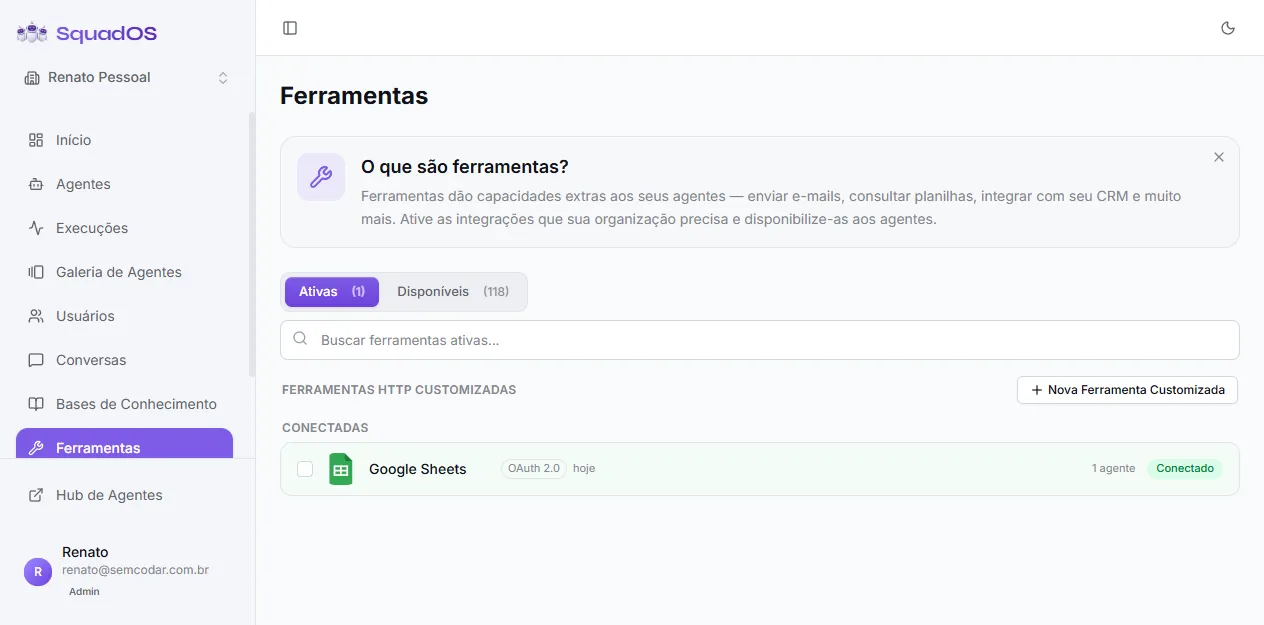
Task: Open Bases de Conhecimento
Action: point(124,404)
